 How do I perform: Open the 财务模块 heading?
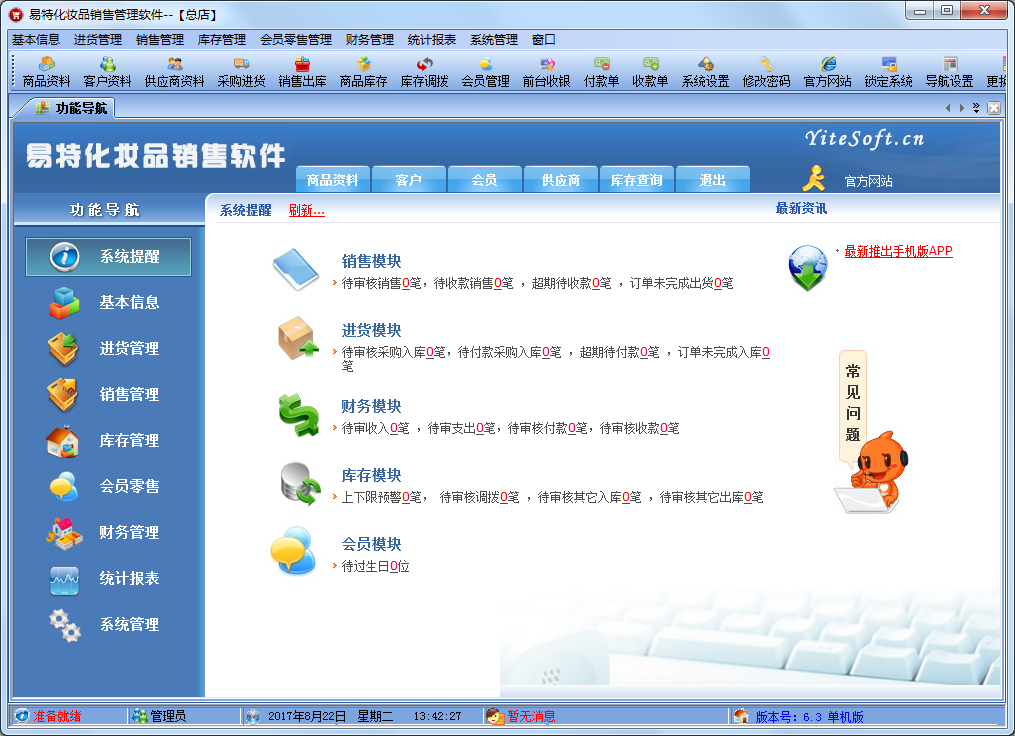tap(372, 406)
